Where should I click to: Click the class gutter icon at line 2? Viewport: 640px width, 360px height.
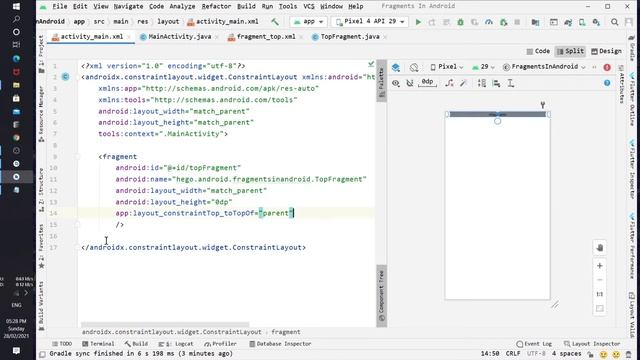coord(65,77)
